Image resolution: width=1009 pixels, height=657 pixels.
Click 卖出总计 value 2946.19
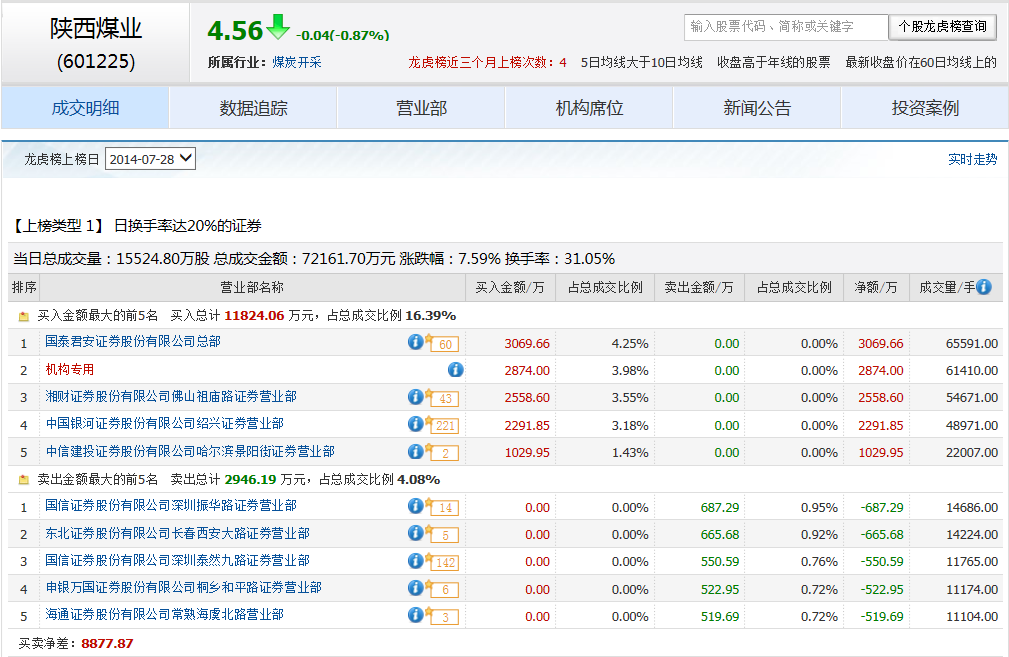pyautogui.click(x=251, y=480)
